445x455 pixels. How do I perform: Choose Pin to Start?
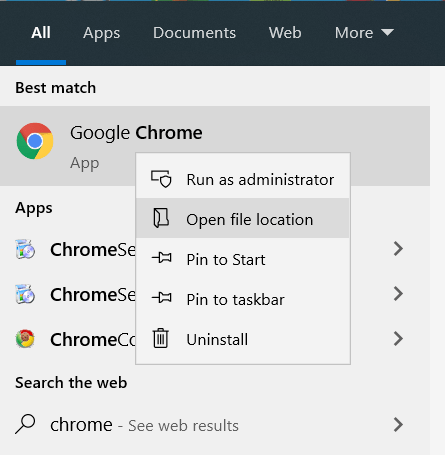pos(243,259)
